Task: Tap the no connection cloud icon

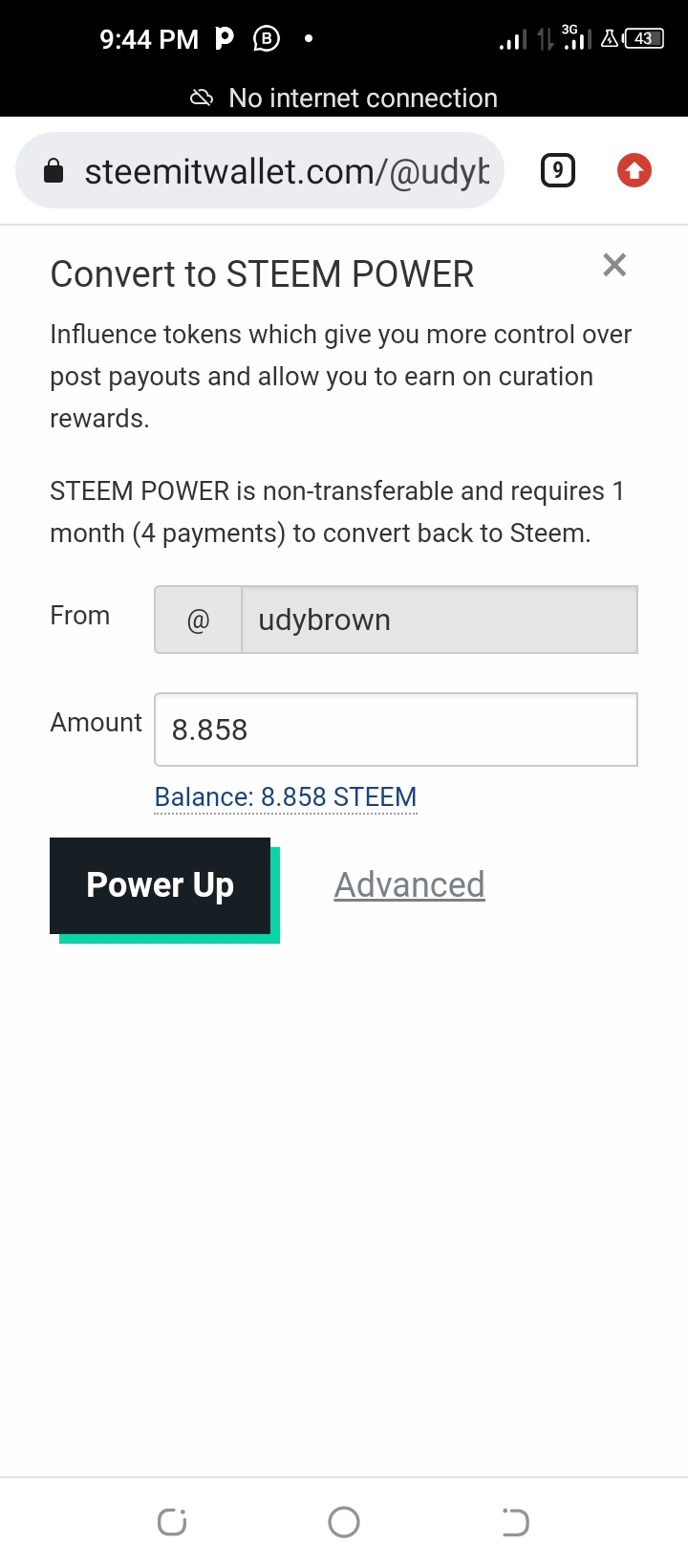Action: click(202, 98)
